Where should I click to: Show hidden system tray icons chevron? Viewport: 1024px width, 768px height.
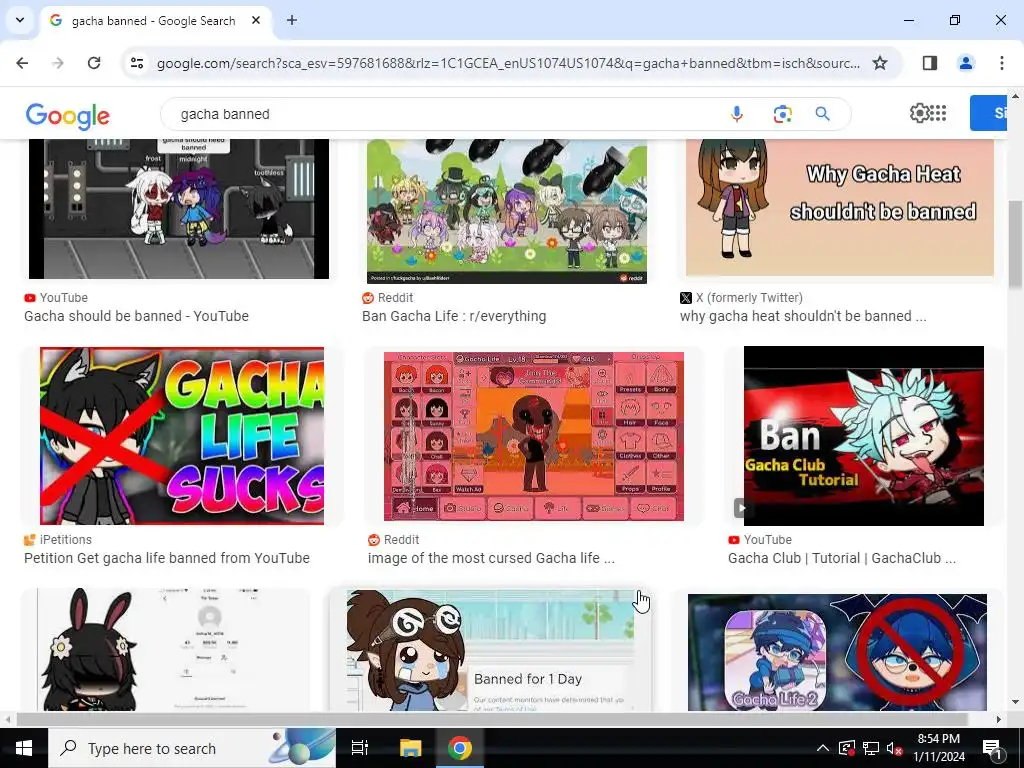pyautogui.click(x=823, y=748)
